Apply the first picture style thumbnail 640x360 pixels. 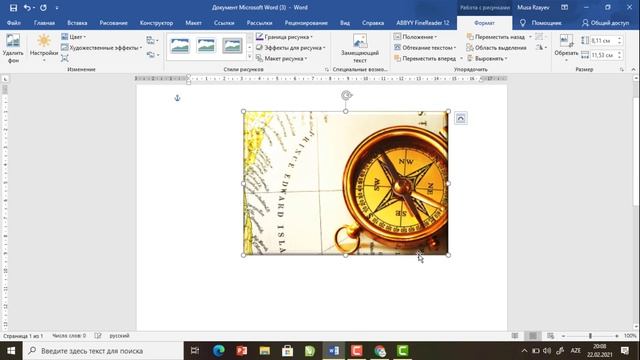[180, 46]
